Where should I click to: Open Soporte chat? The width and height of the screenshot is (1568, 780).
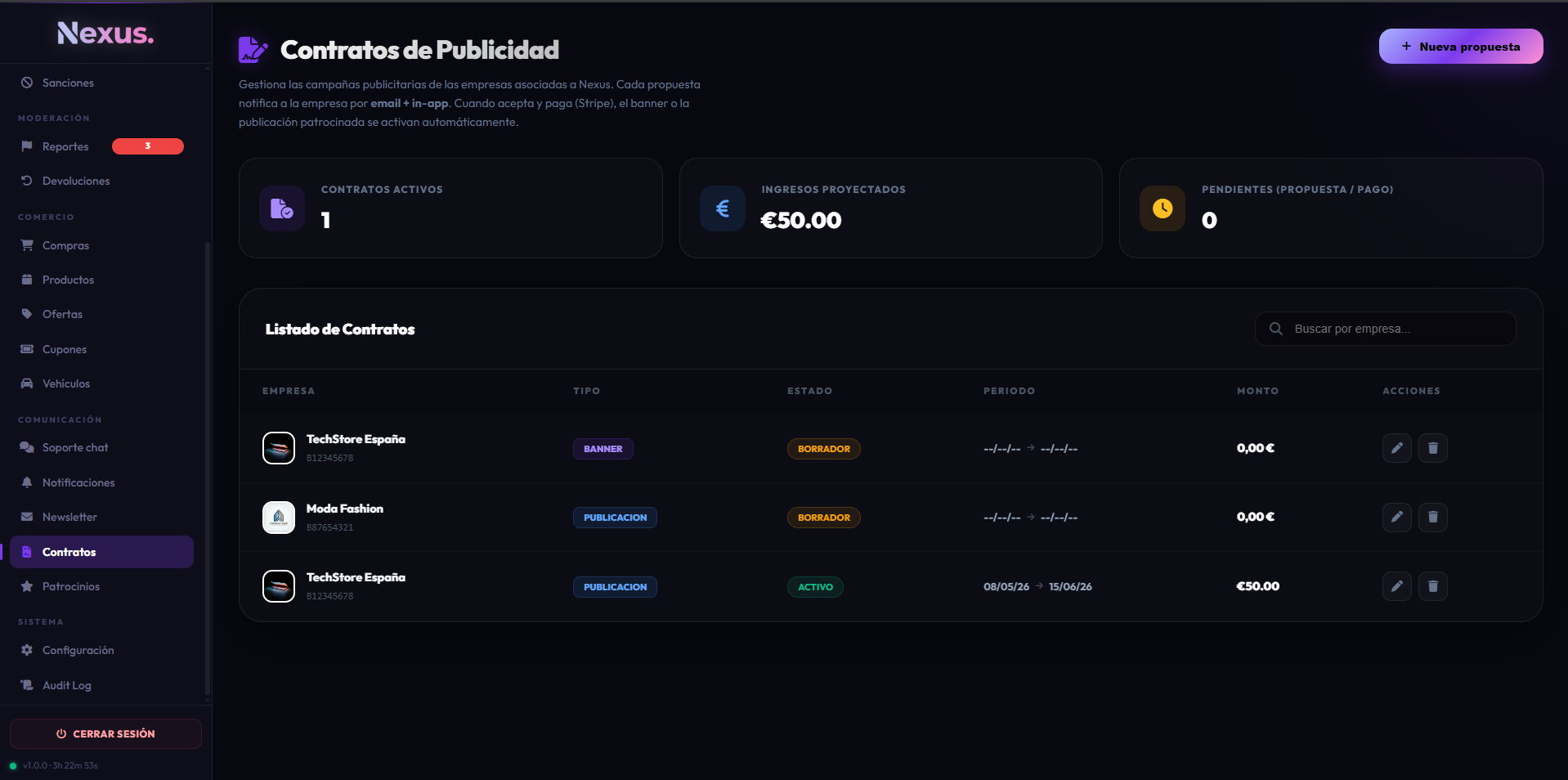(101, 447)
